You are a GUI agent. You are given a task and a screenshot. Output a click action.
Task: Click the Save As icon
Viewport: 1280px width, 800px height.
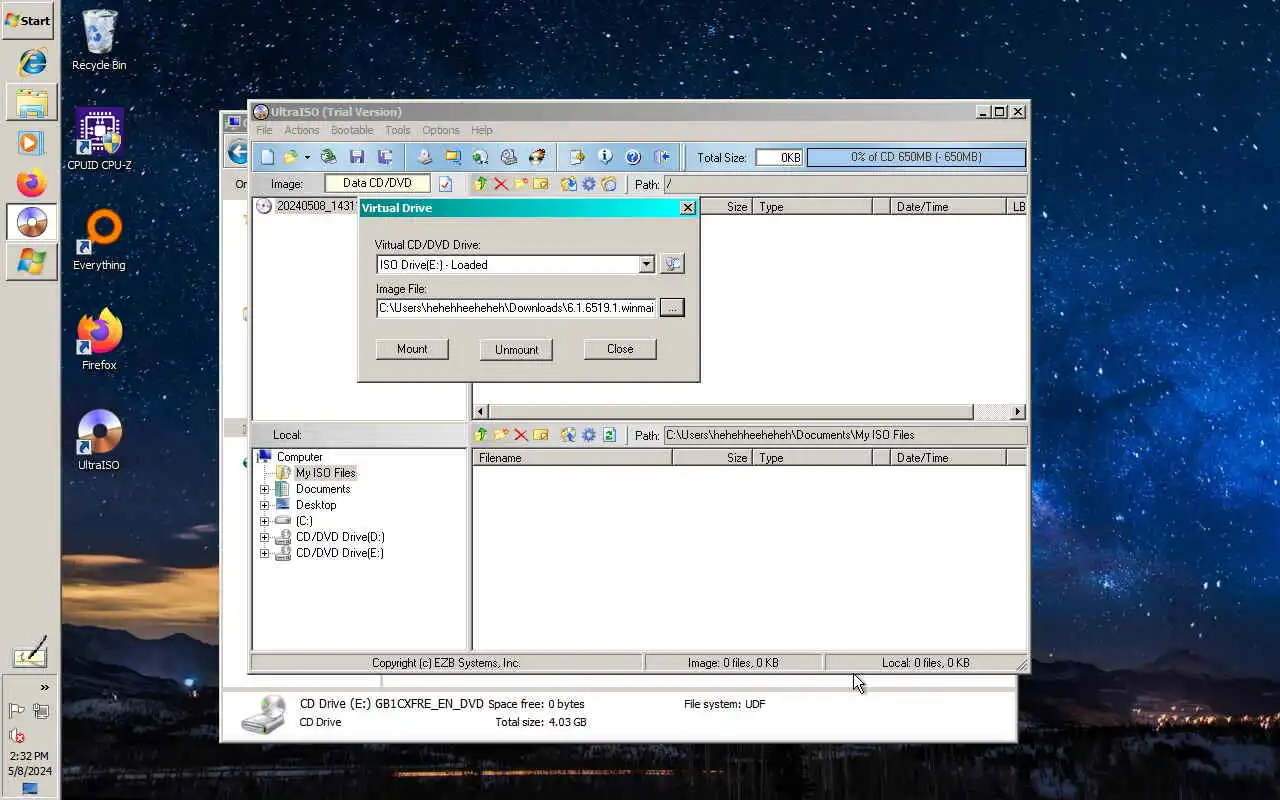[x=385, y=157]
